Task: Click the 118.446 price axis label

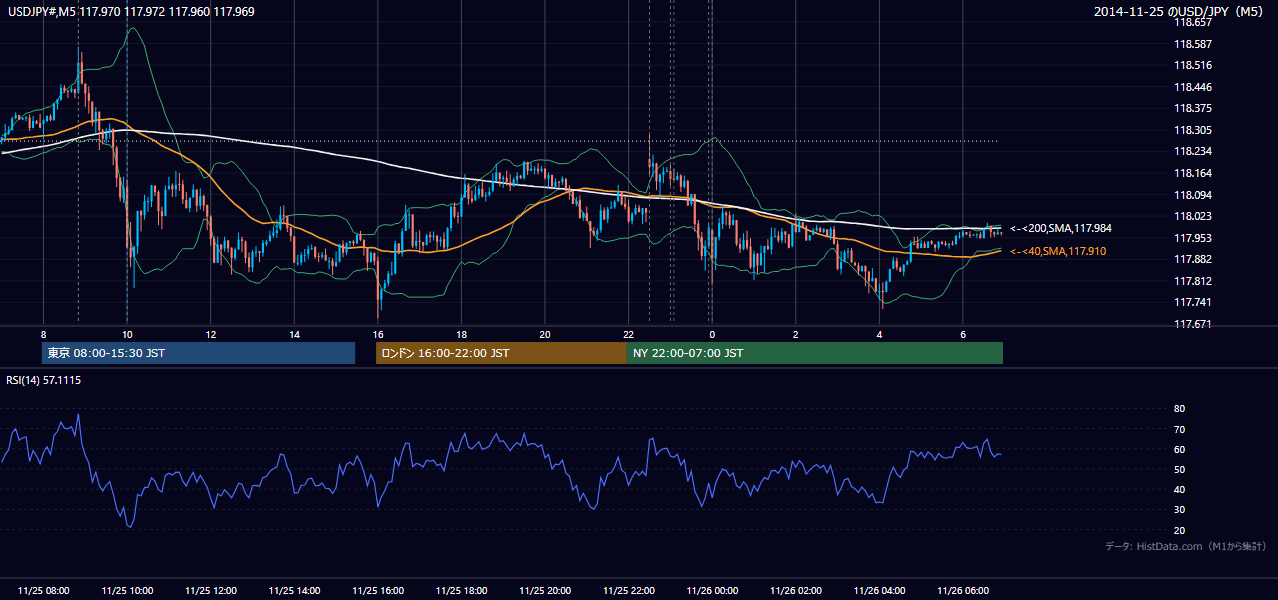Action: tap(1192, 87)
